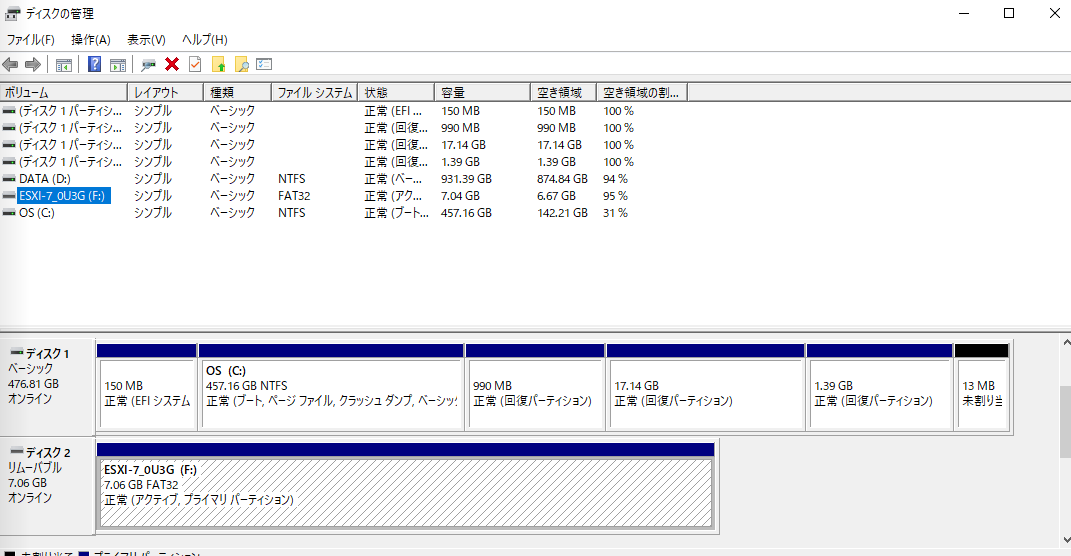Image resolution: width=1071 pixels, height=556 pixels.
Task: Toggle the Show/Hide Console Tree icon
Action: click(64, 65)
